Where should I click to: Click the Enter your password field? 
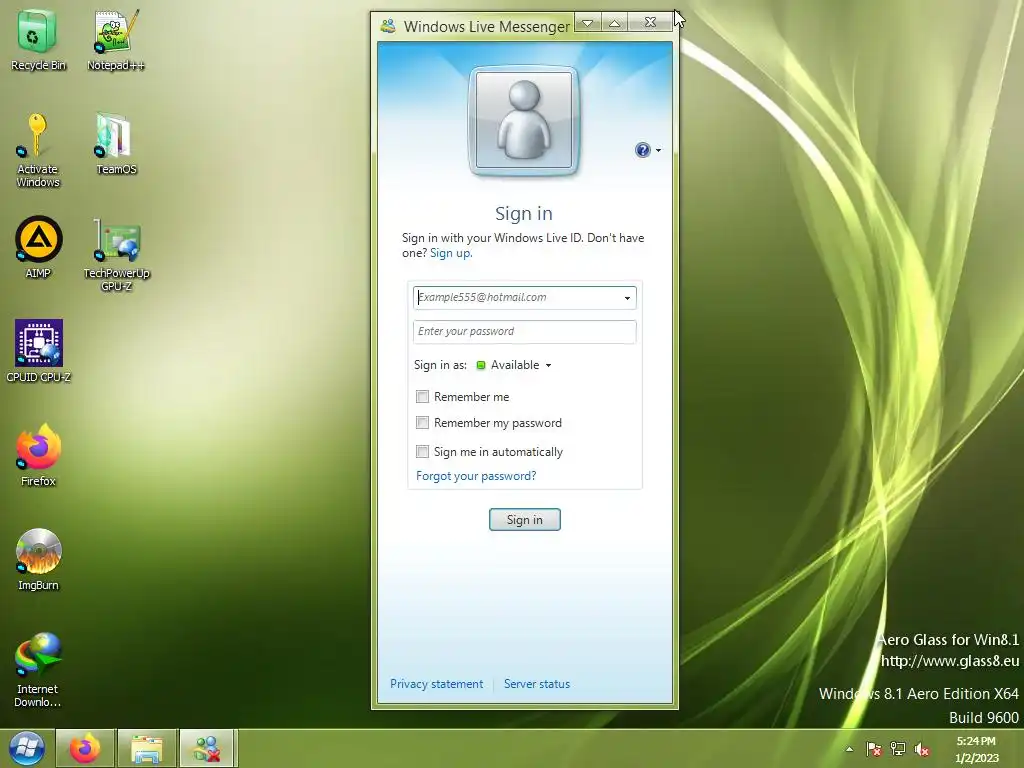pyautogui.click(x=524, y=332)
